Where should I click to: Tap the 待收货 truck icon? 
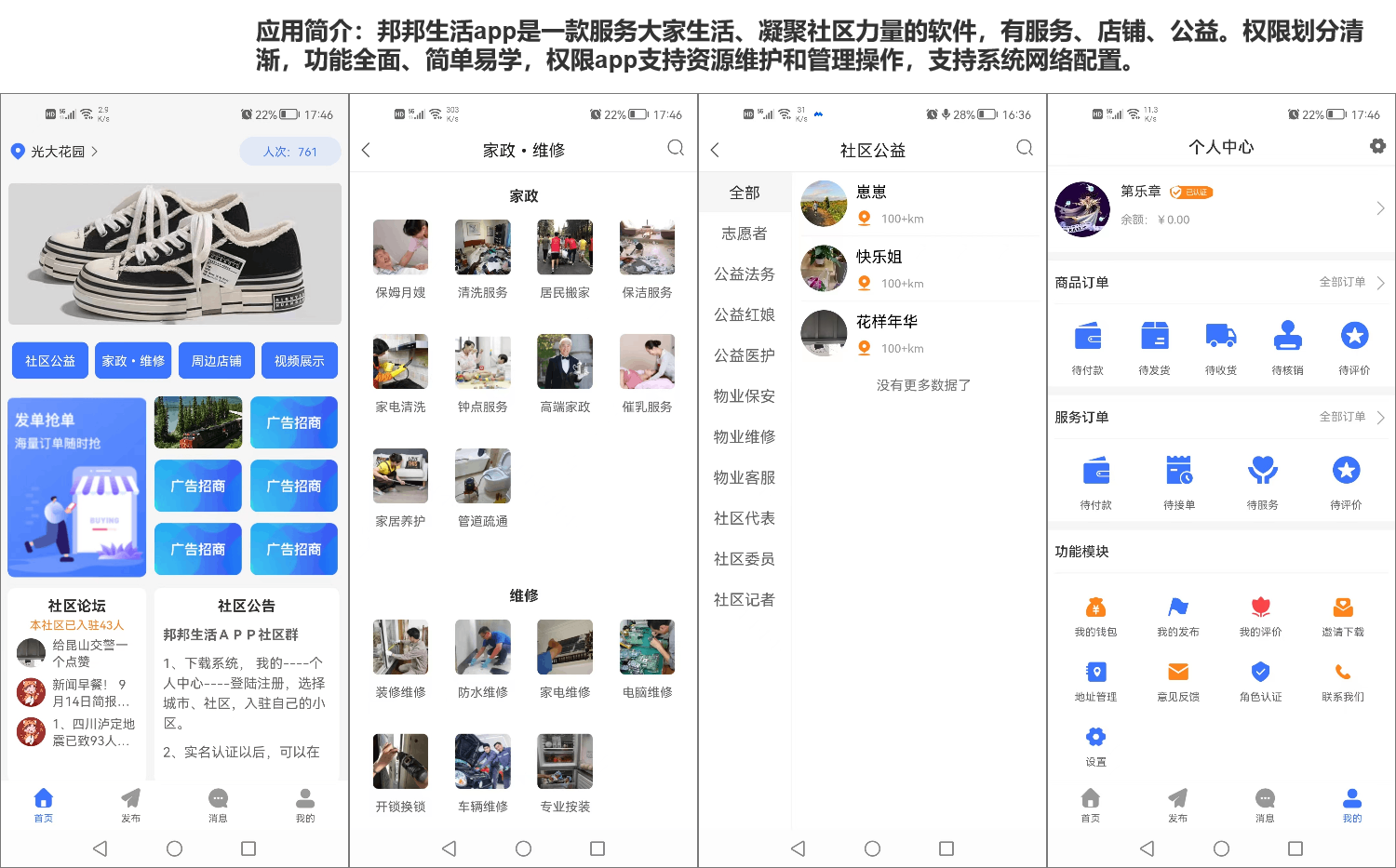[1220, 336]
